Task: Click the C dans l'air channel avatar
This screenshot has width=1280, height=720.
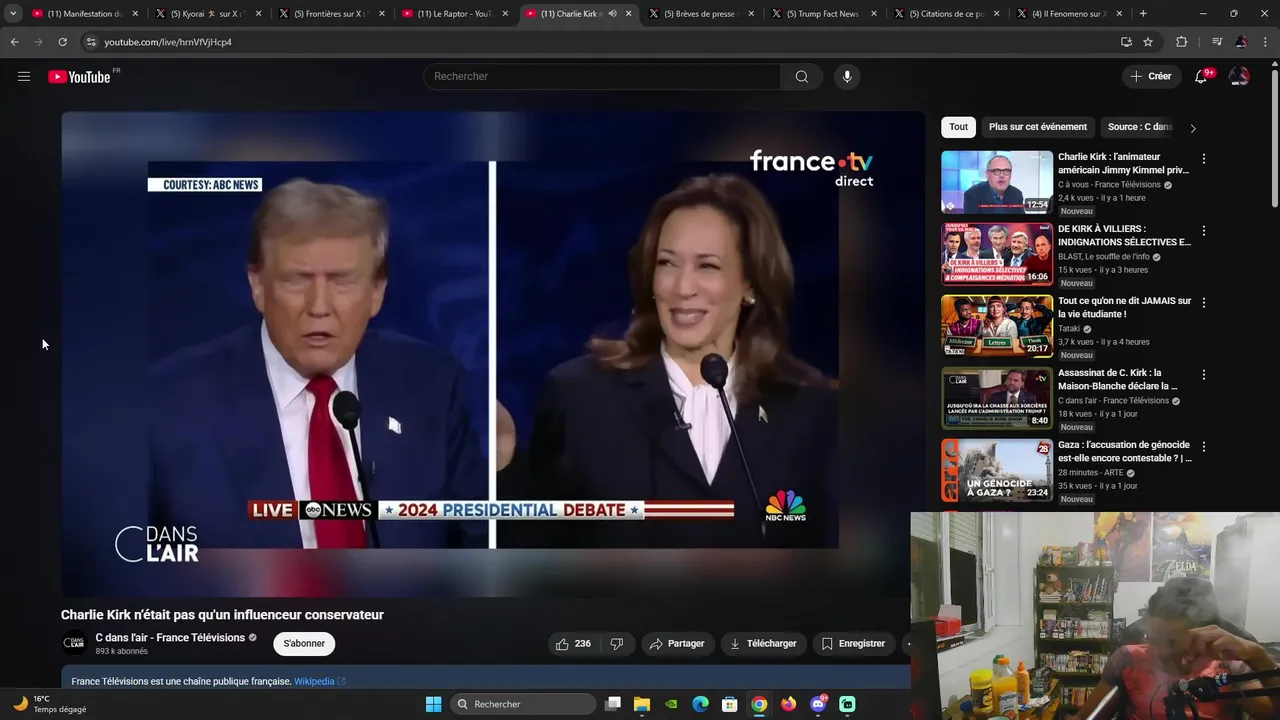Action: pos(74,643)
